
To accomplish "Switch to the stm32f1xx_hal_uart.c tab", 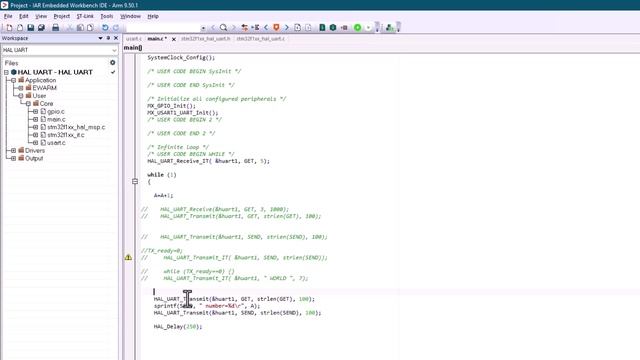I will coord(260,39).
